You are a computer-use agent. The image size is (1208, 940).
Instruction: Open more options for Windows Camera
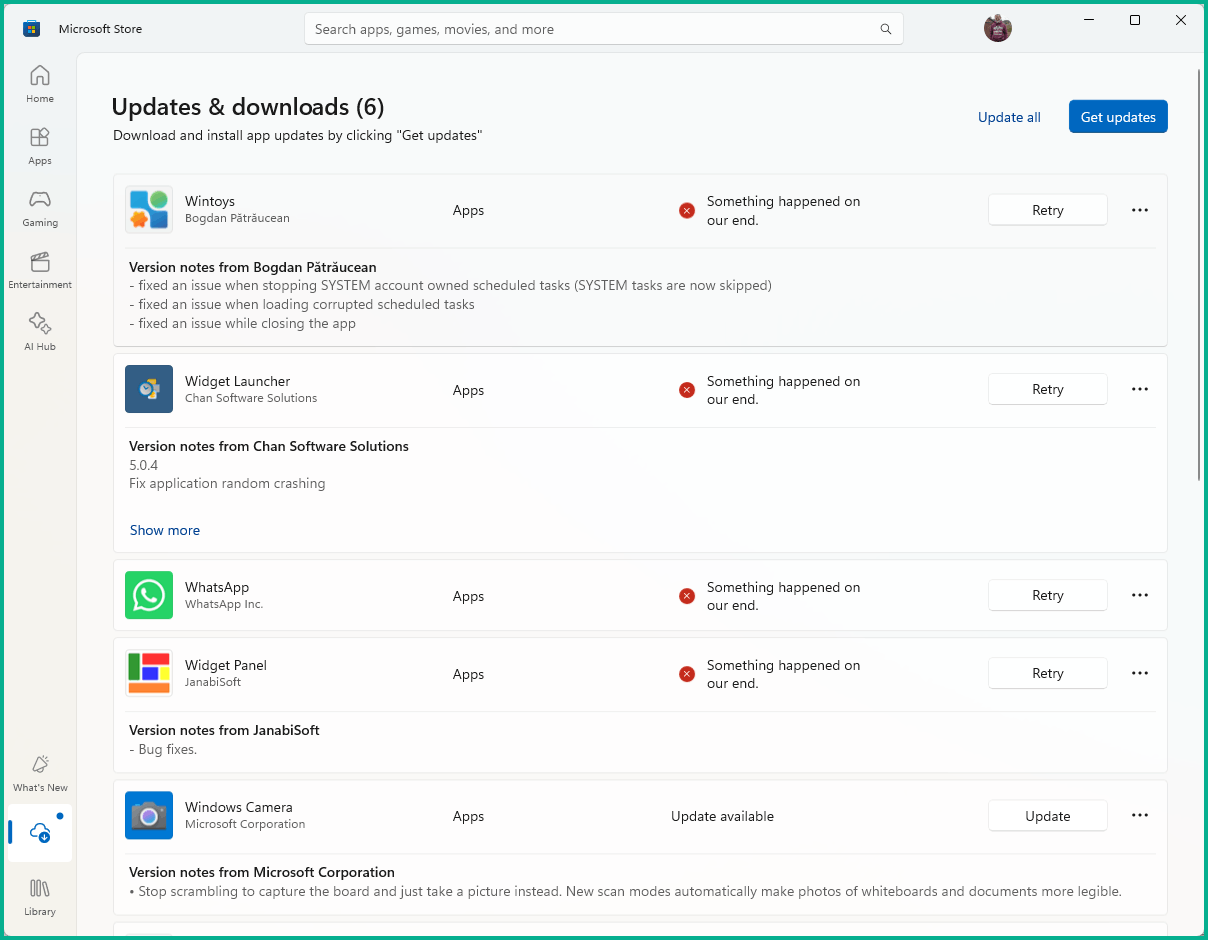tap(1140, 816)
